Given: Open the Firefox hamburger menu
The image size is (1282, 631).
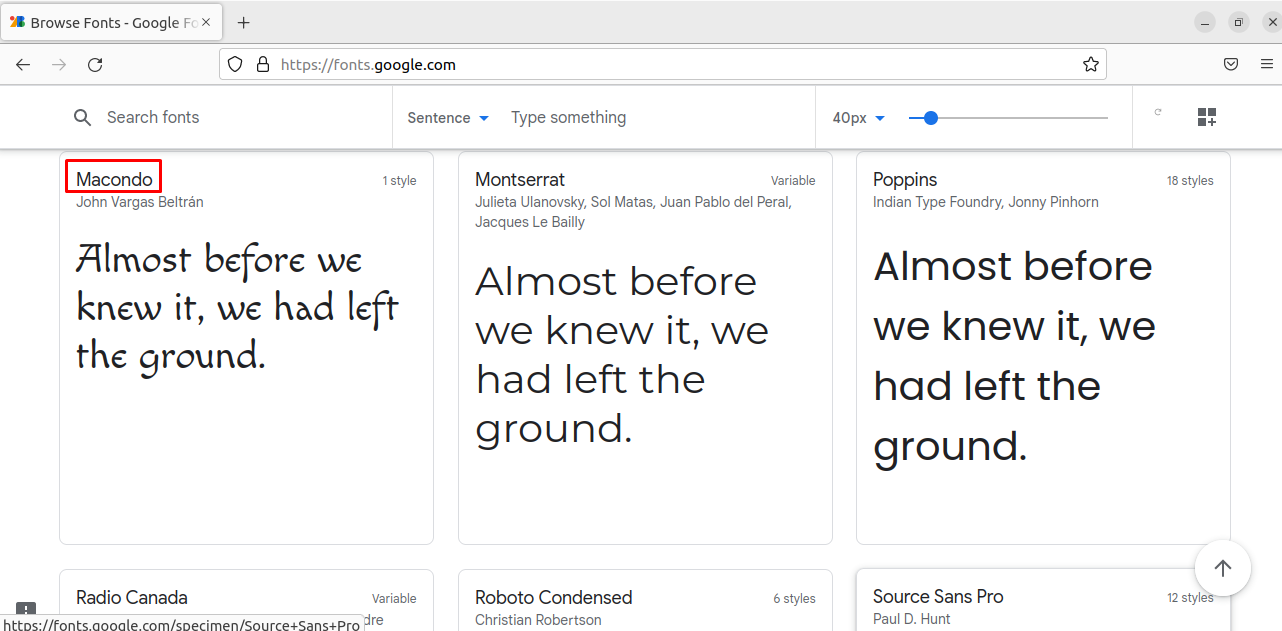Looking at the screenshot, I should [1266, 63].
